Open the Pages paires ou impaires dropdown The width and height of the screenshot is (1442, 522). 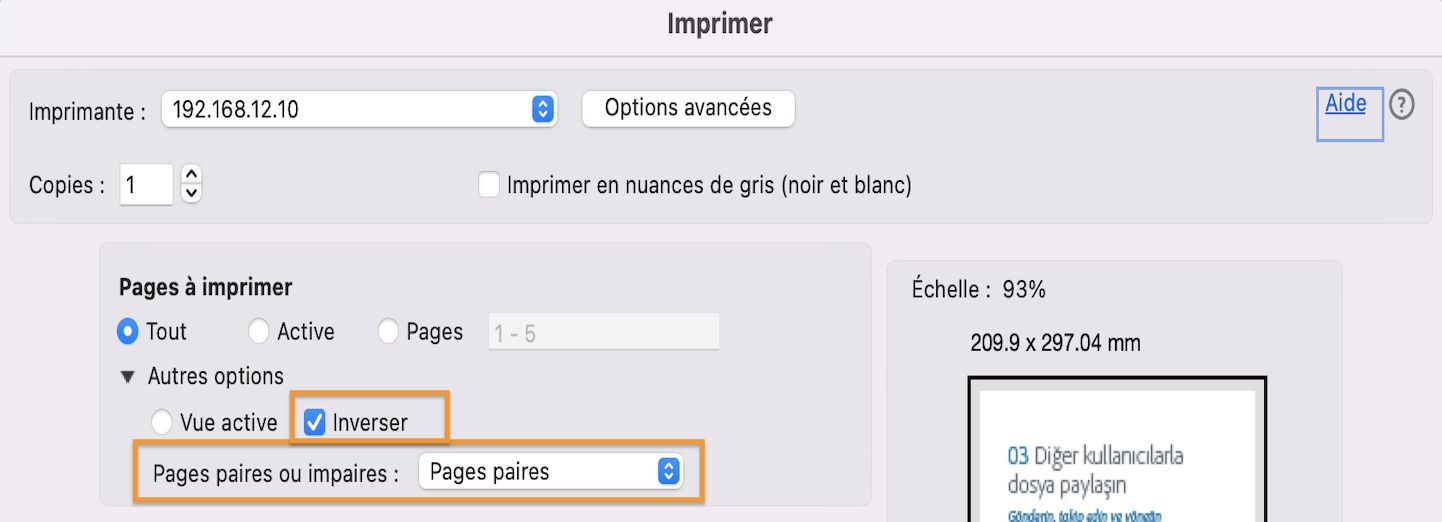pyautogui.click(x=549, y=472)
